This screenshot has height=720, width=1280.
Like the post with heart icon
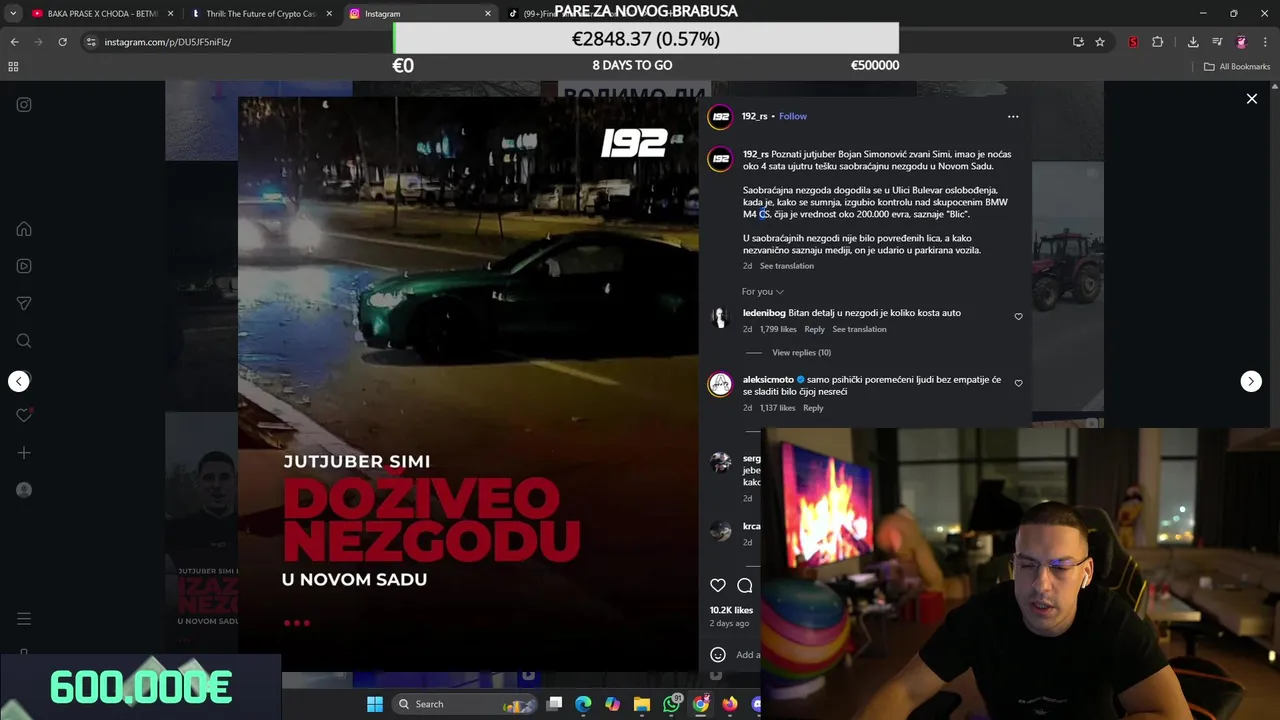718,586
